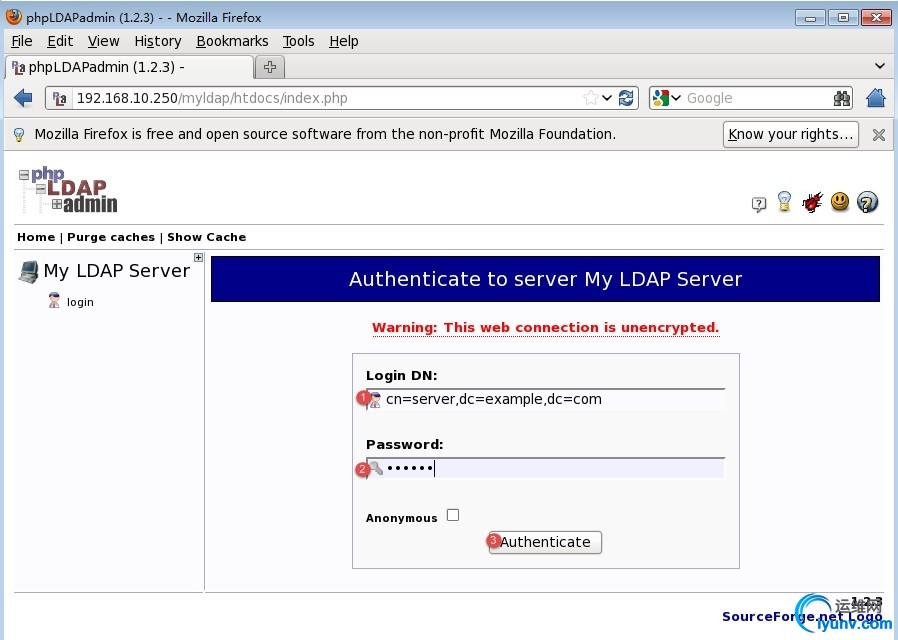Click the forum question-mark speech bubble icon
898x640 pixels.
point(758,204)
